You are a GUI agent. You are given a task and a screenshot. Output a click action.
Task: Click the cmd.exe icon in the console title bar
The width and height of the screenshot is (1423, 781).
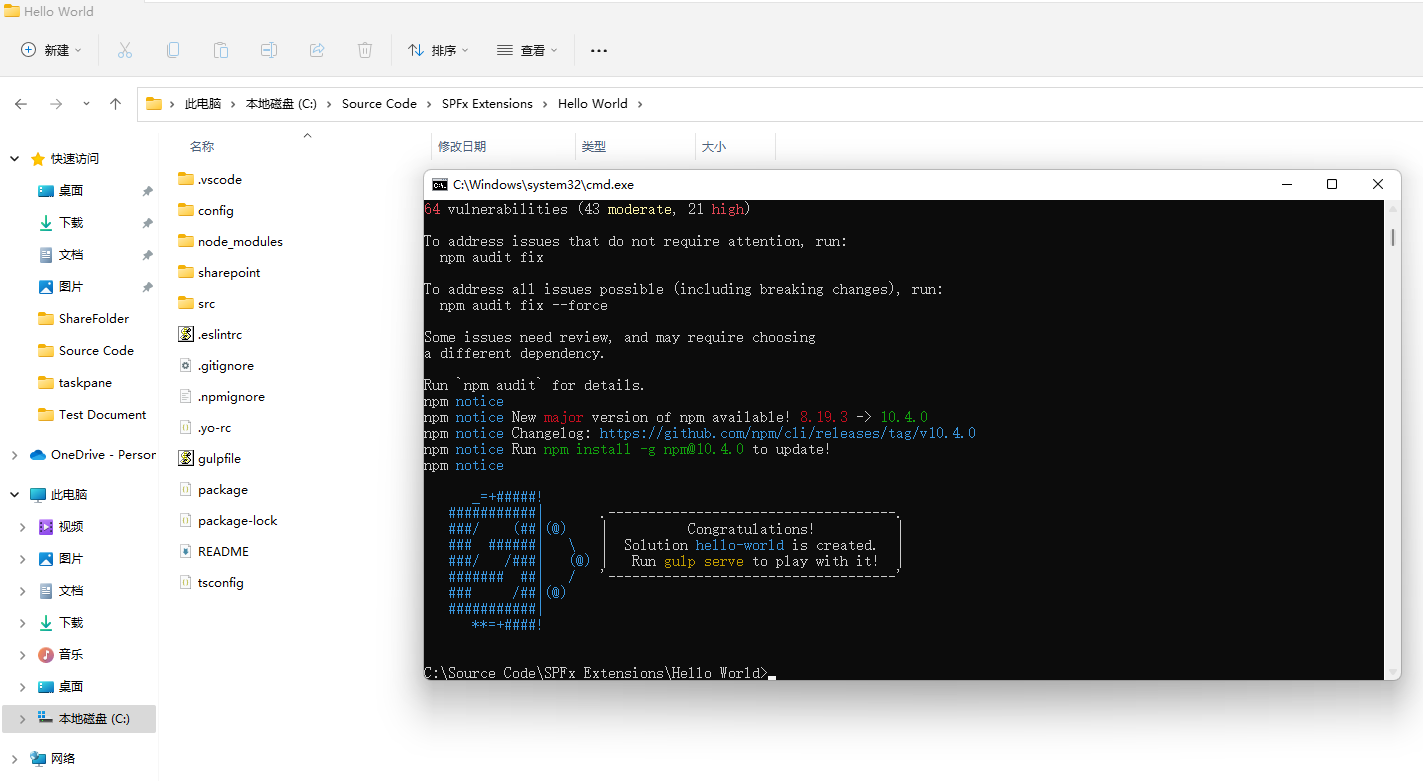point(438,184)
